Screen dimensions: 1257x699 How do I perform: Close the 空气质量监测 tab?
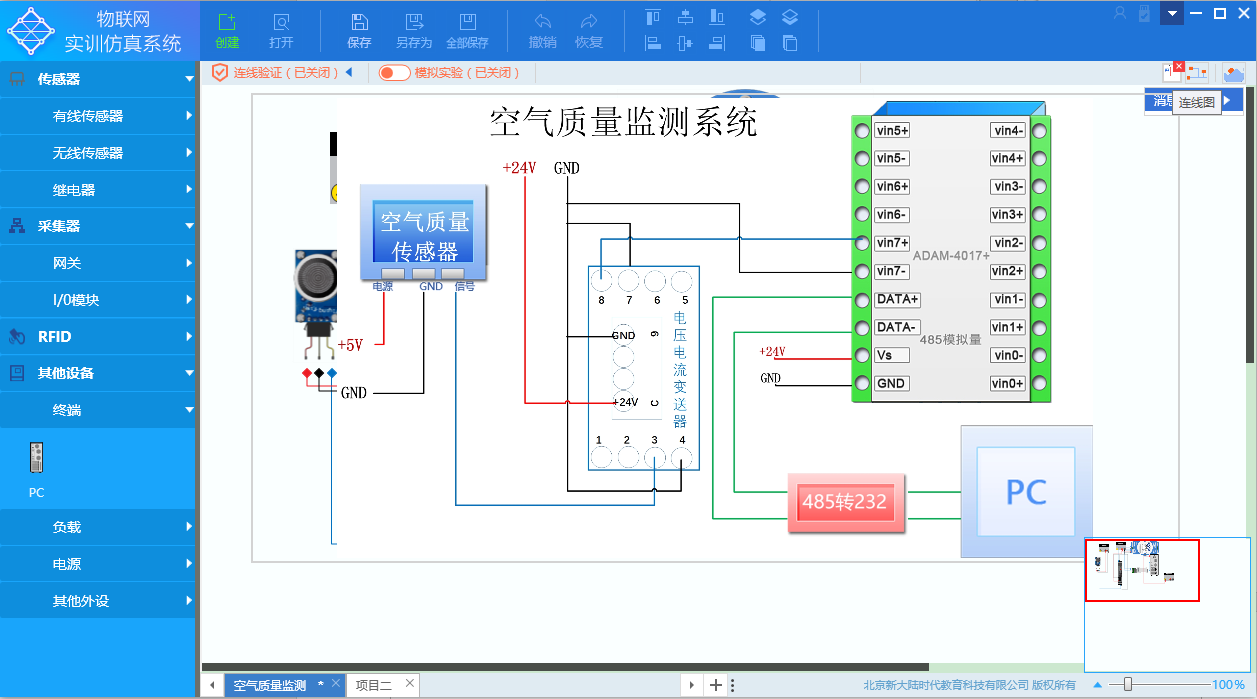coord(336,684)
